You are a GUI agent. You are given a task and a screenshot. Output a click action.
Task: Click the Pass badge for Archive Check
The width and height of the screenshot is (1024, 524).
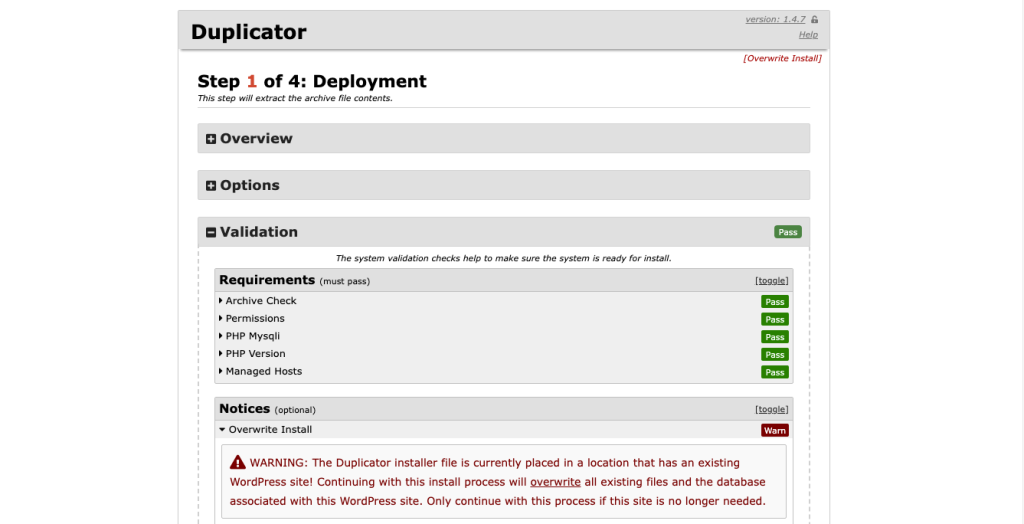click(x=775, y=302)
